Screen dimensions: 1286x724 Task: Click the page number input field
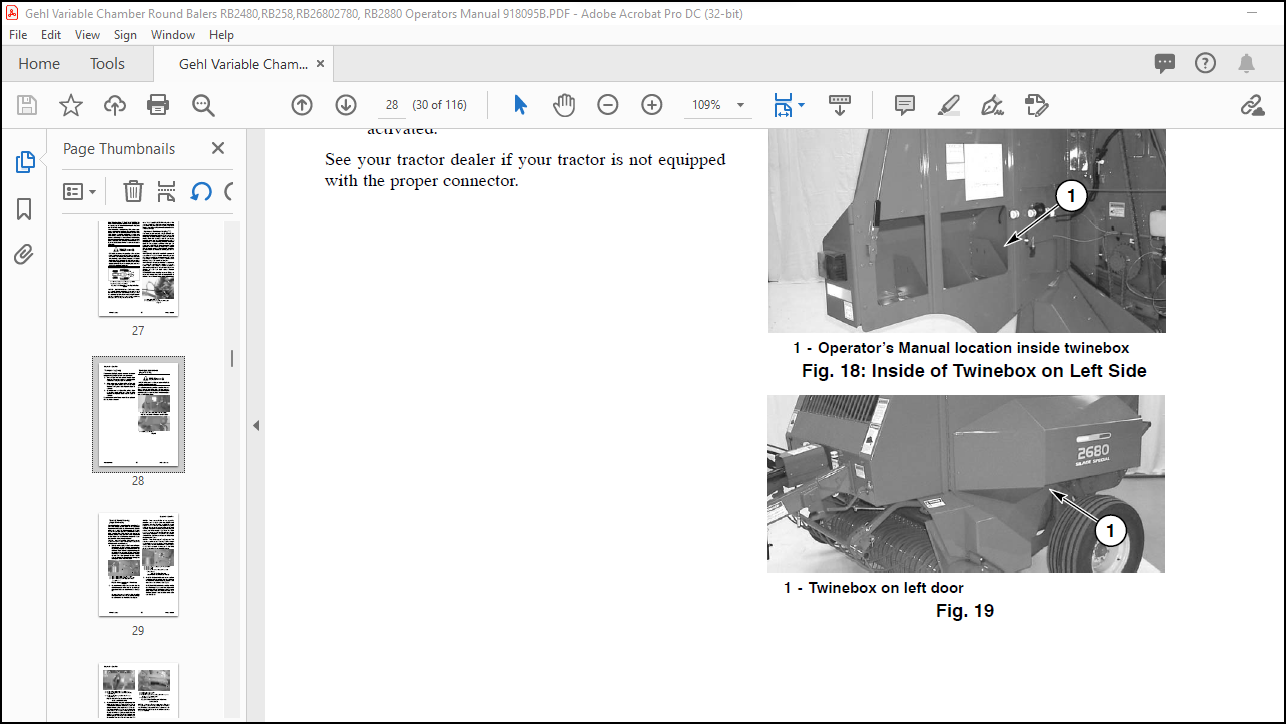tap(391, 105)
